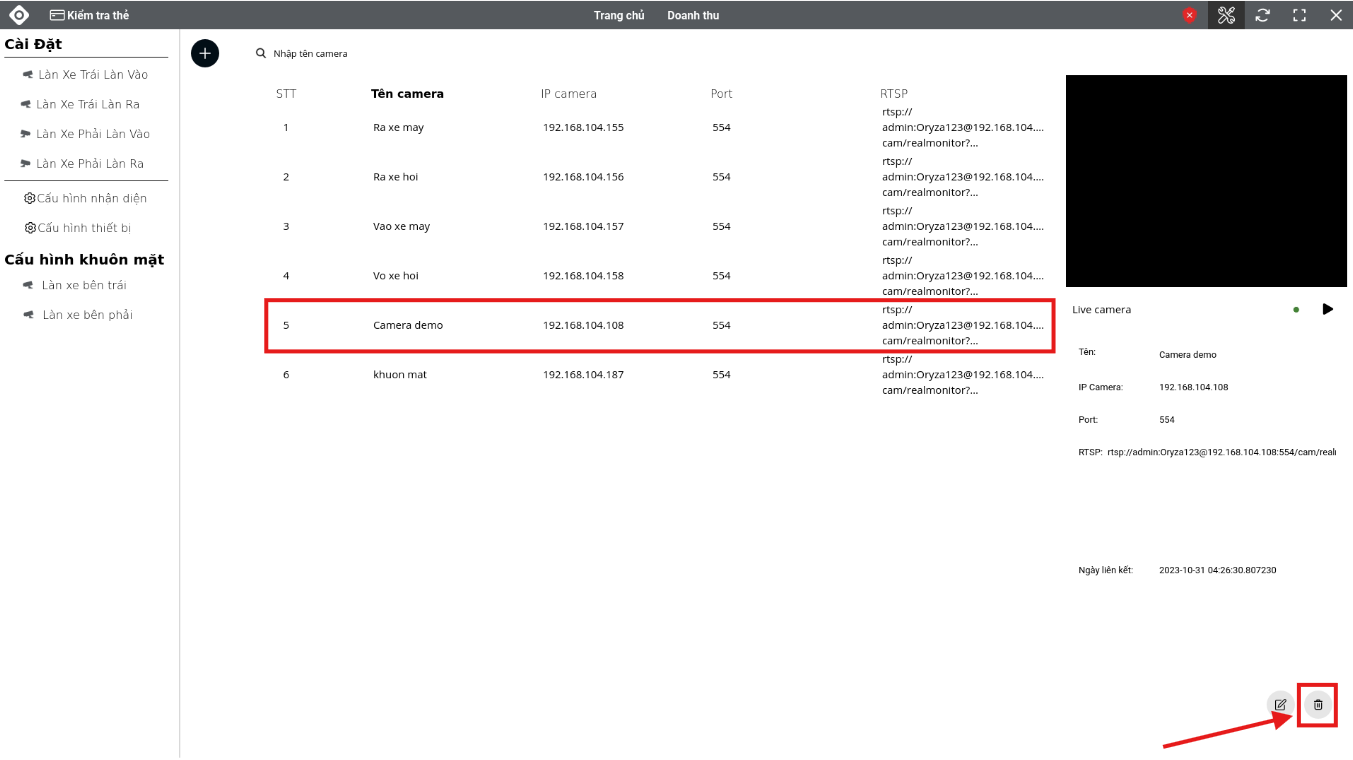Select the Ra xe may camera row
Screen dimensions: 1353x760
(x=660, y=128)
